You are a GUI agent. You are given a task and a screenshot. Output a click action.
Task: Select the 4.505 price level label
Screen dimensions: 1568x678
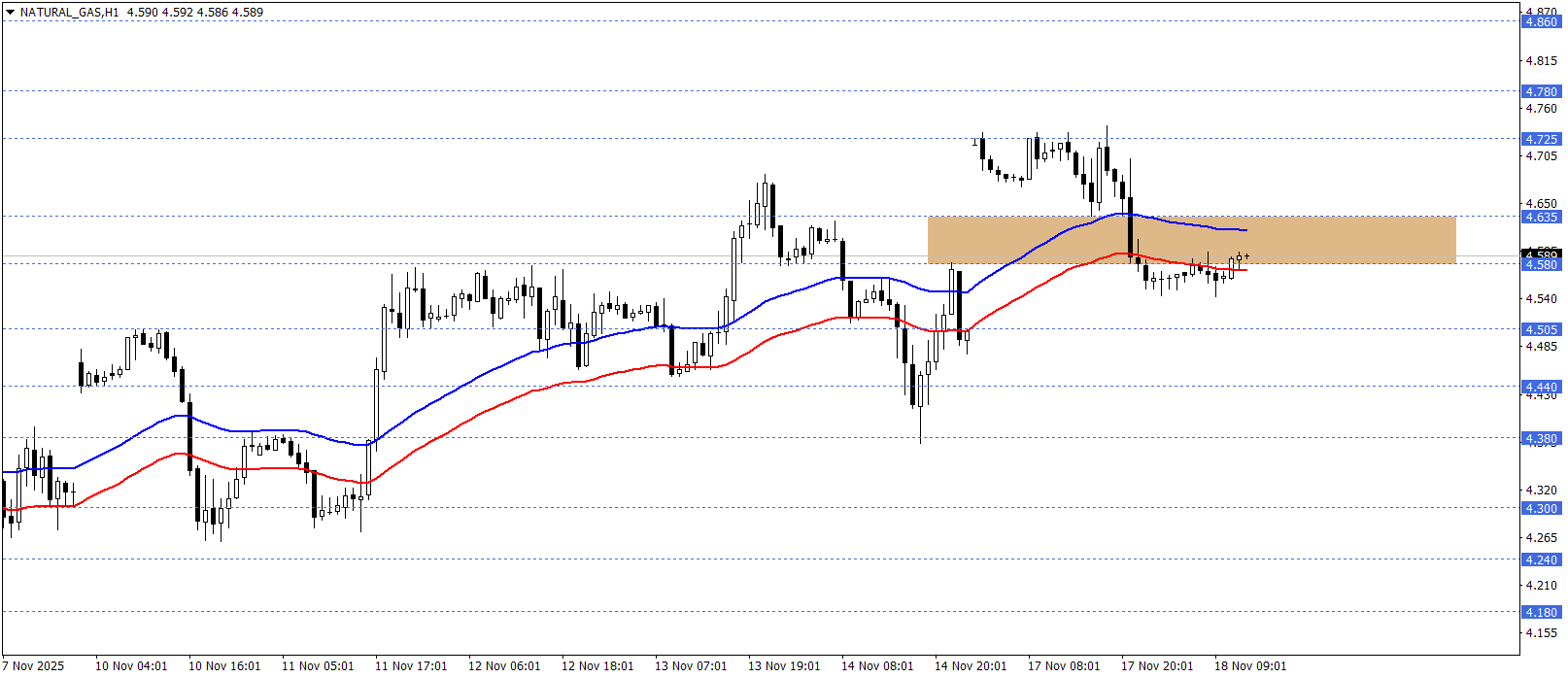click(1540, 329)
